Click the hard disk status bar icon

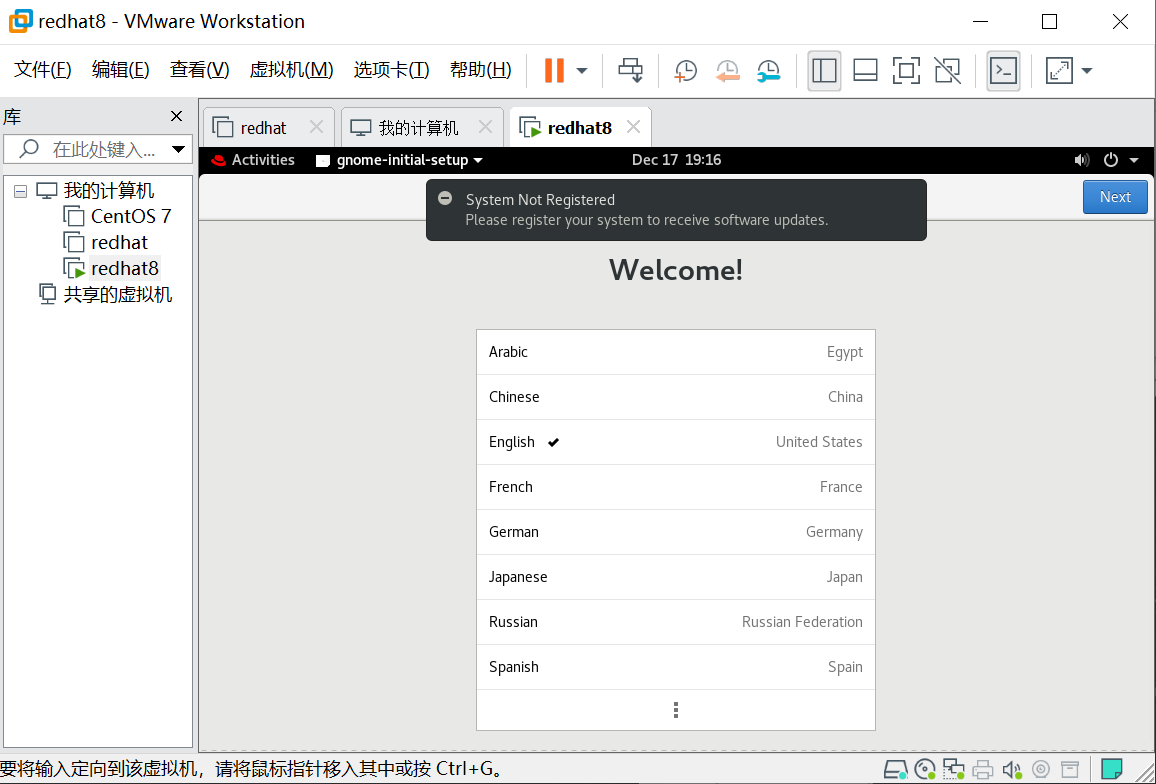click(895, 769)
